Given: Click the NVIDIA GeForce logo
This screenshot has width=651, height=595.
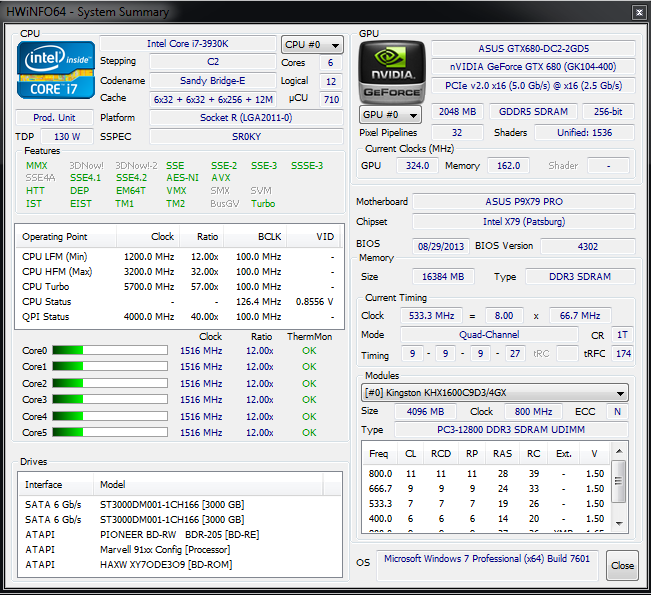Looking at the screenshot, I should 392,72.
